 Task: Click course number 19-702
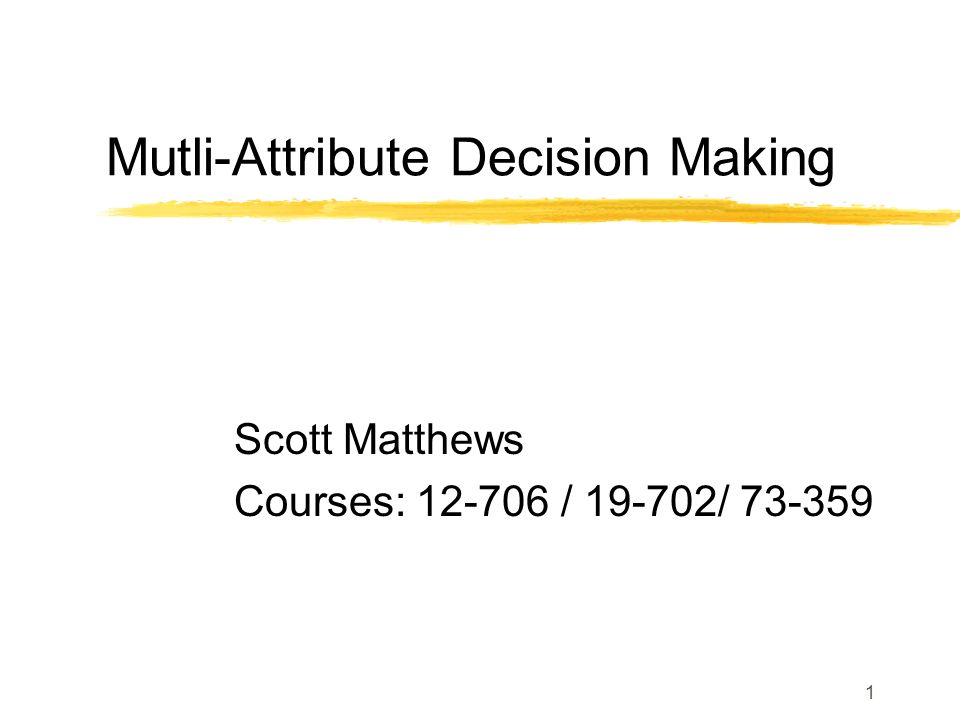(651, 501)
